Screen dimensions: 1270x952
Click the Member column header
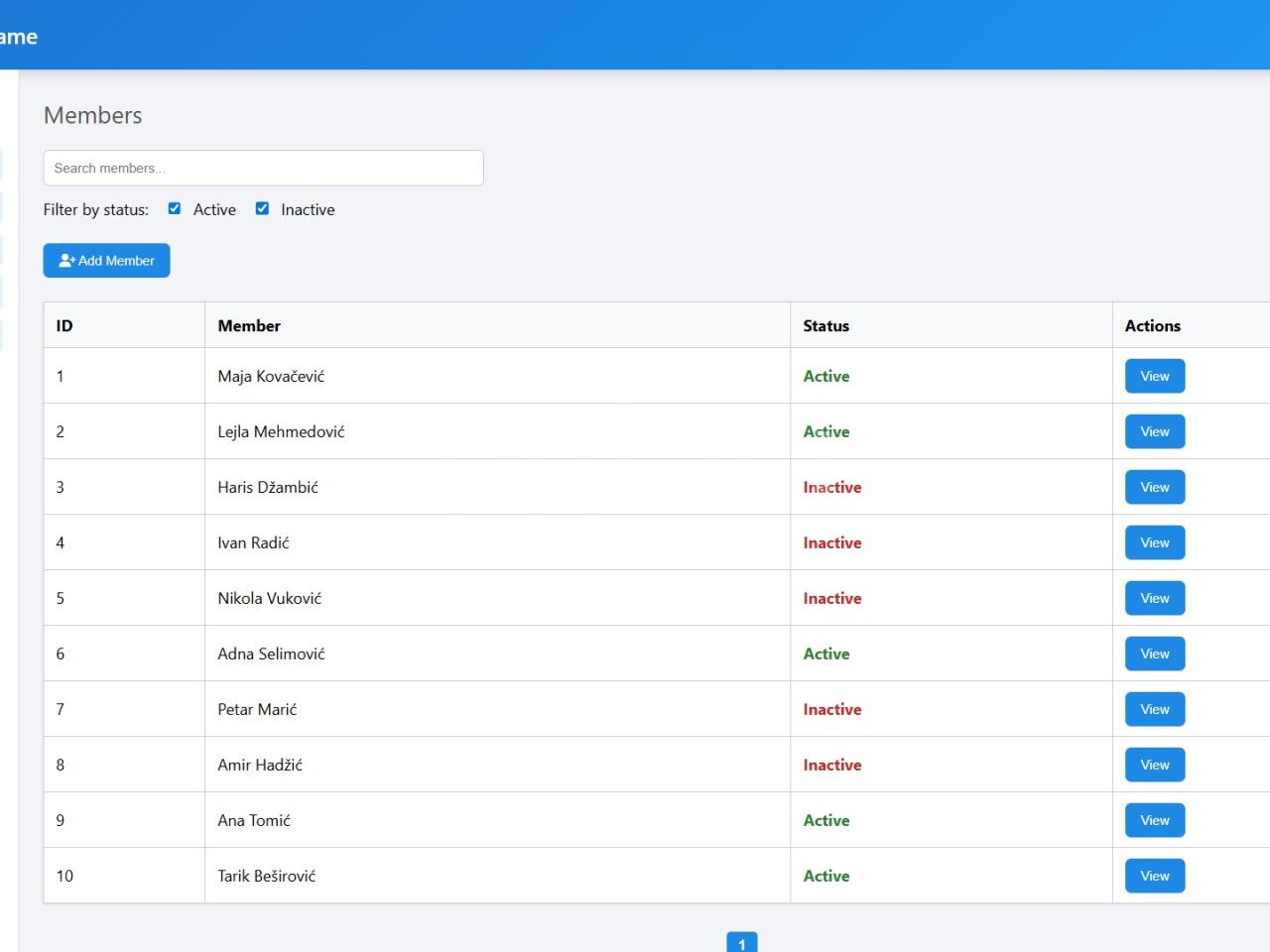pyautogui.click(x=249, y=326)
